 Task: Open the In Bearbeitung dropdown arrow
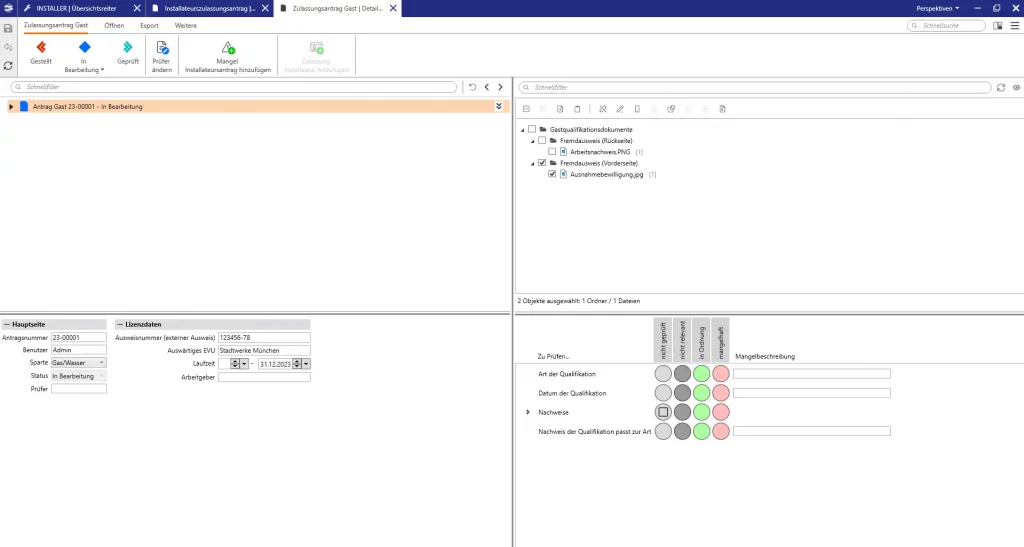tap(103, 70)
